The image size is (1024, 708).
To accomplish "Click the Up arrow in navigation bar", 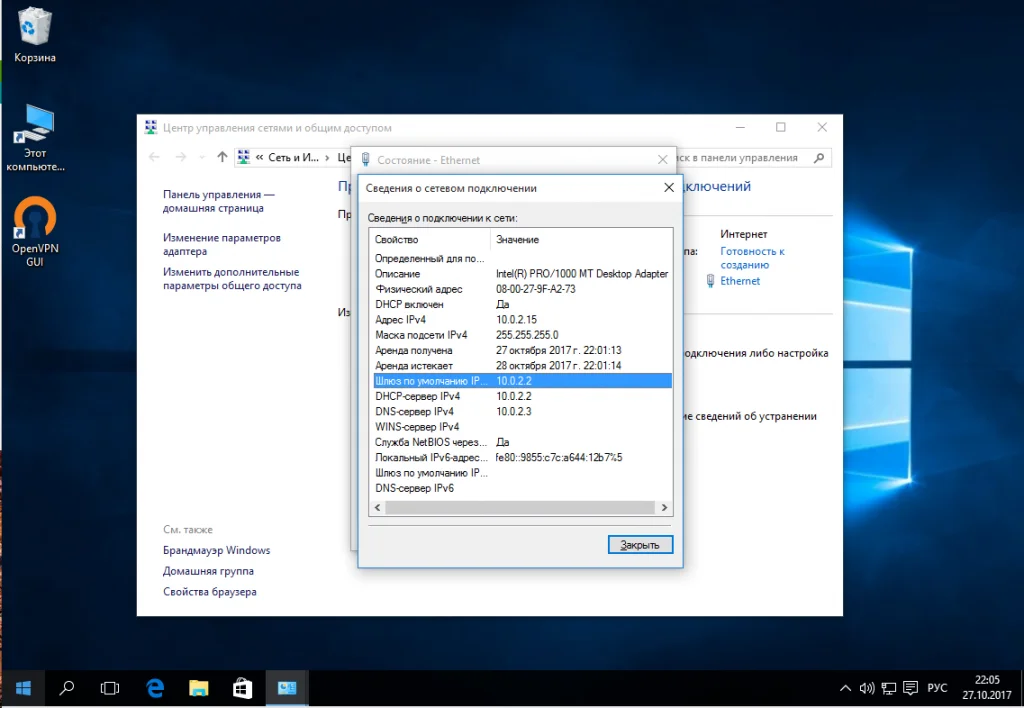I will coord(222,157).
